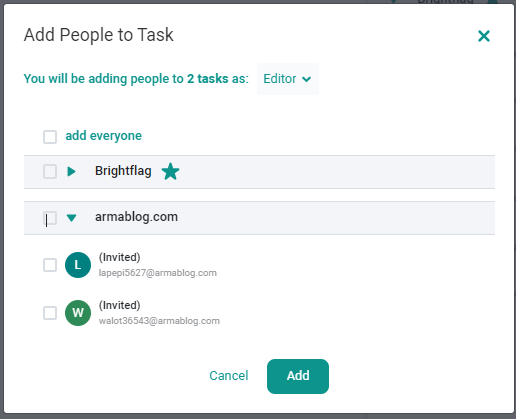Click the Add button
The height and width of the screenshot is (419, 516).
[298, 376]
